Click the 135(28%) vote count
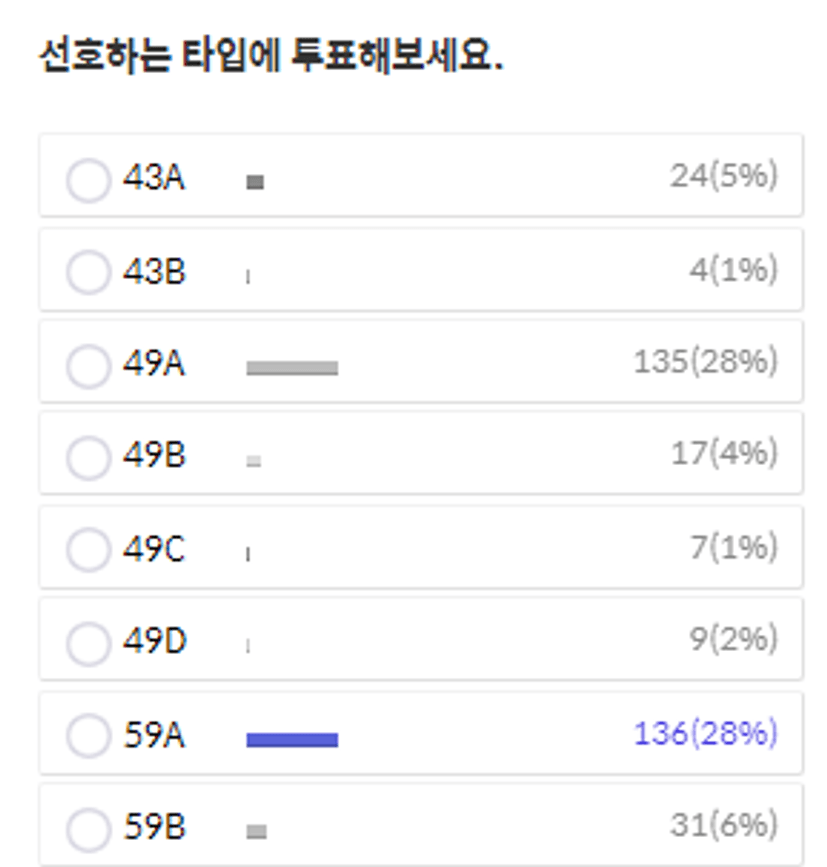This screenshot has height=867, width=827. (x=705, y=362)
